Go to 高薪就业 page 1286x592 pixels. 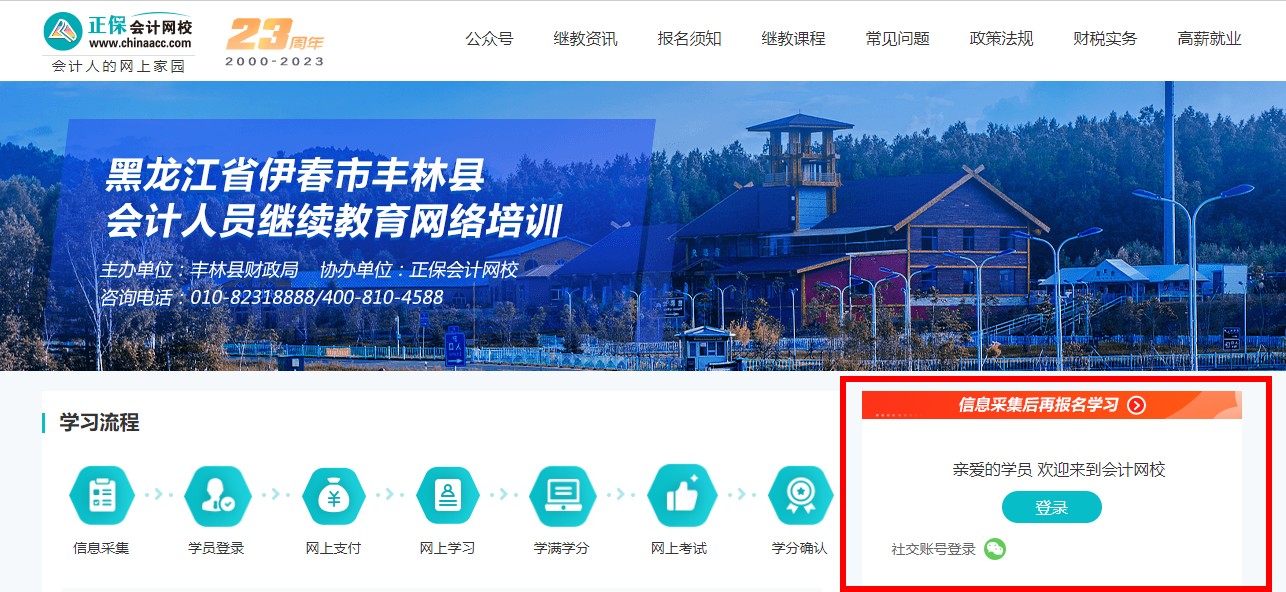tap(1209, 39)
